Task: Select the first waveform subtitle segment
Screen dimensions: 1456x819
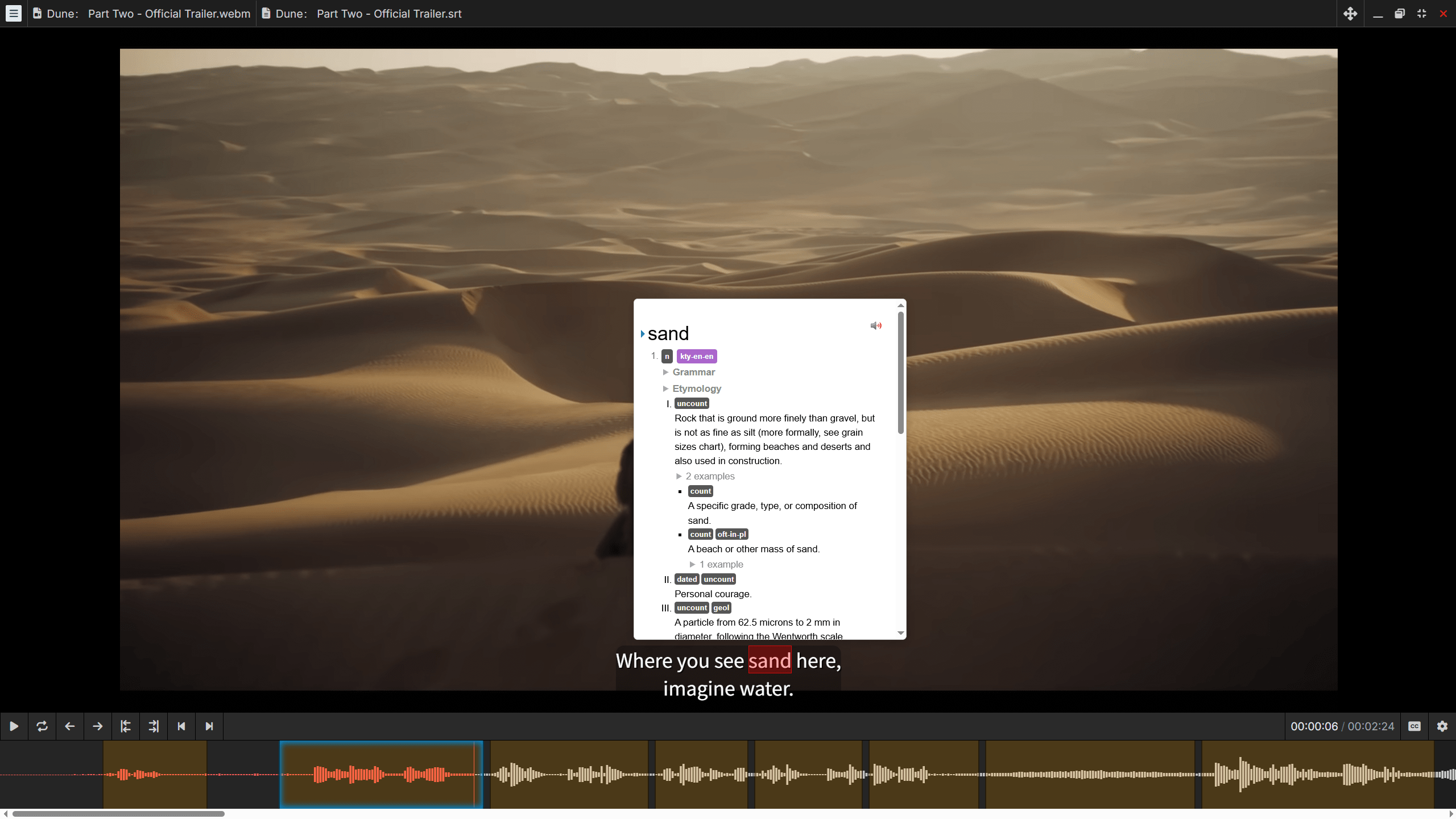Action: [155, 774]
